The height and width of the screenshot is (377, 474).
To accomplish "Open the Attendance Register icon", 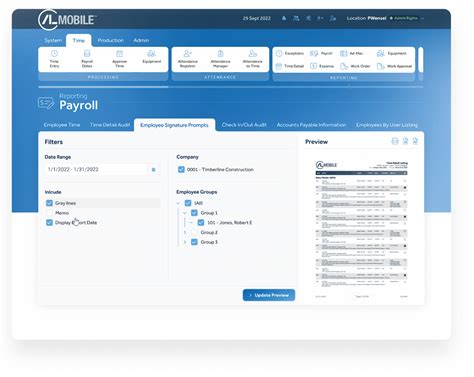I will click(x=188, y=53).
